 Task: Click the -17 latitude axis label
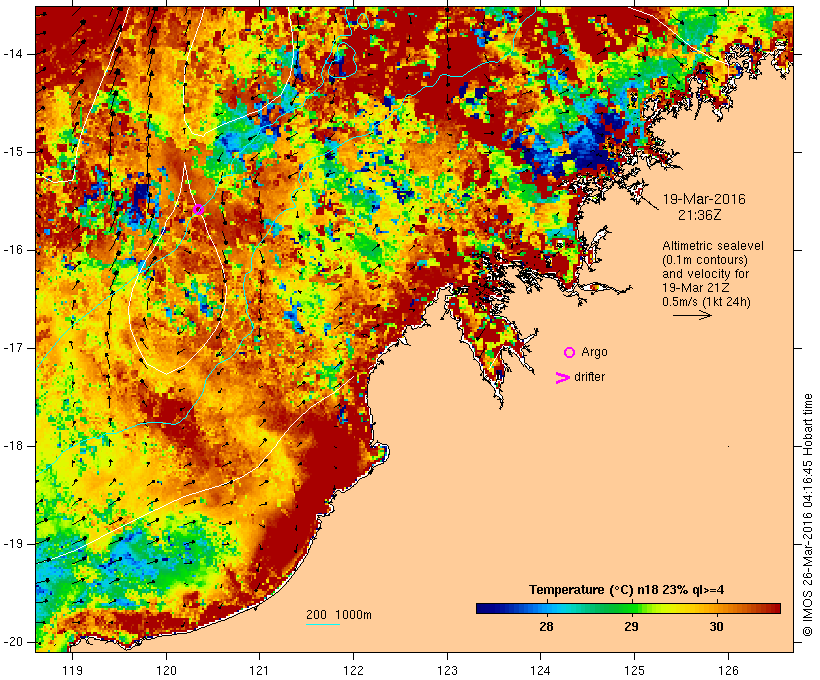pyautogui.click(x=12, y=348)
